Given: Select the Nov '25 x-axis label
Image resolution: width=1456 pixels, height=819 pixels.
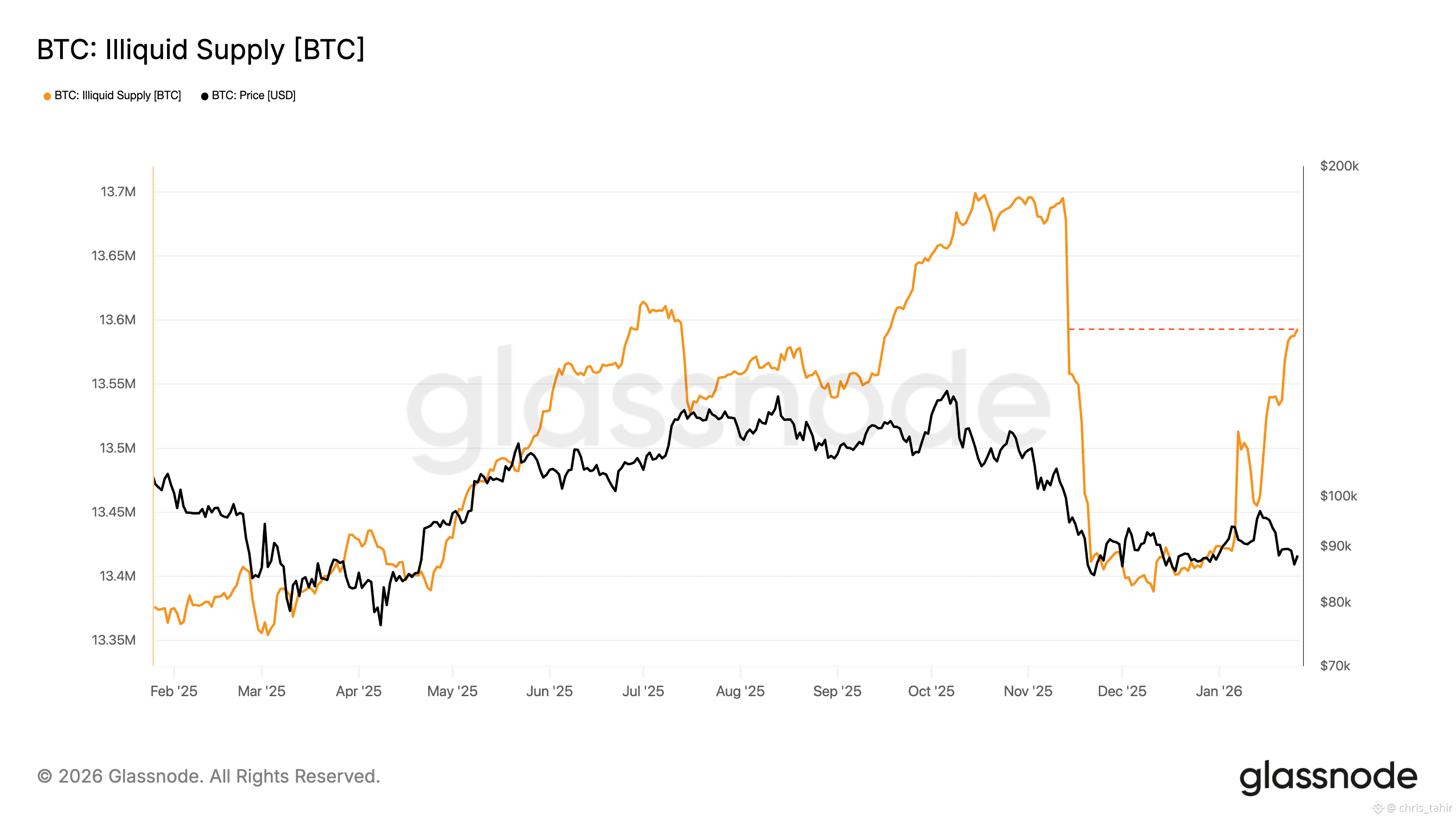Looking at the screenshot, I should click(x=1027, y=691).
